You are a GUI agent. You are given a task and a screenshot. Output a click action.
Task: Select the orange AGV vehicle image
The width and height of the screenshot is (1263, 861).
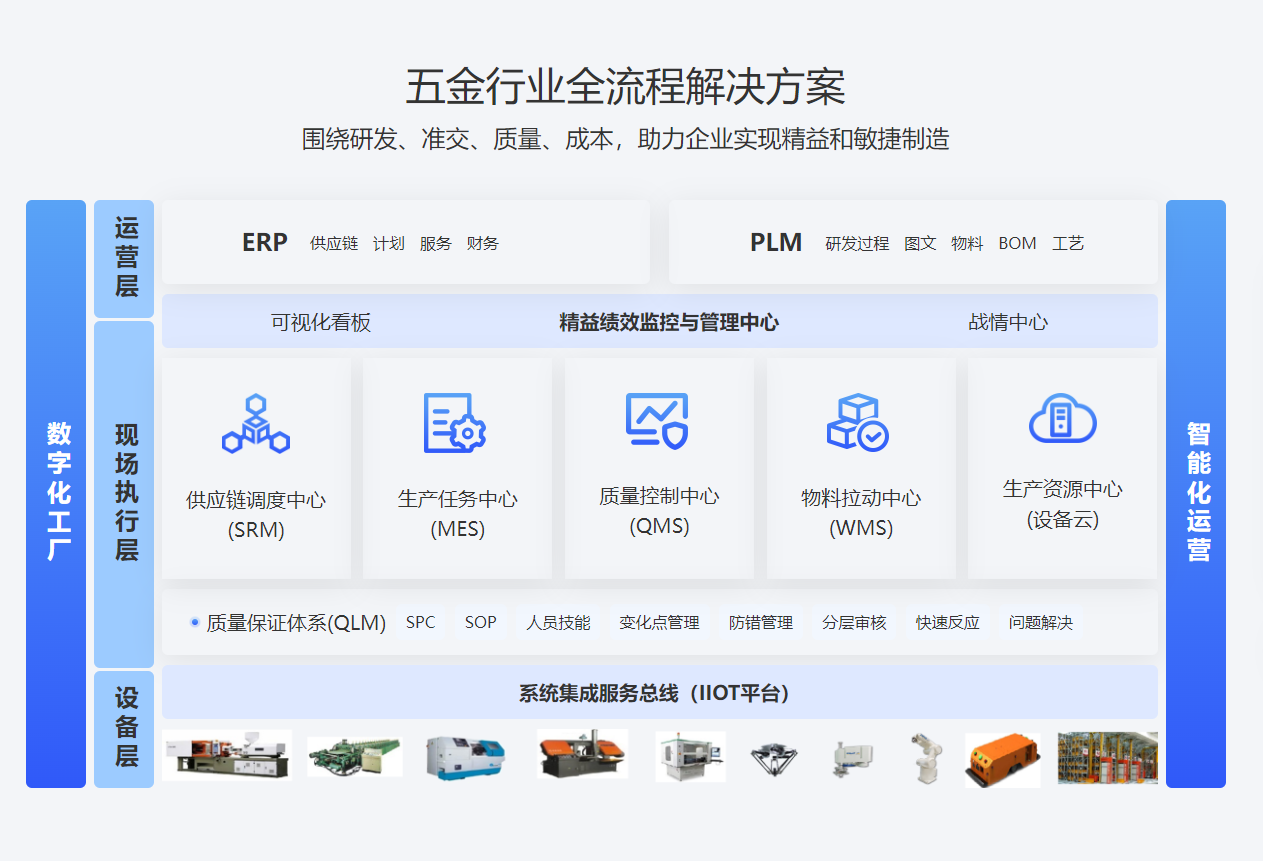tap(1002, 759)
